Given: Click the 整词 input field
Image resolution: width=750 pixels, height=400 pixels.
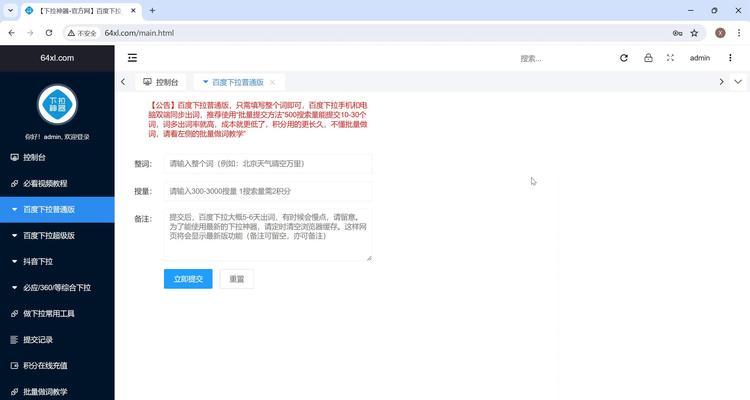Looking at the screenshot, I should (268, 164).
